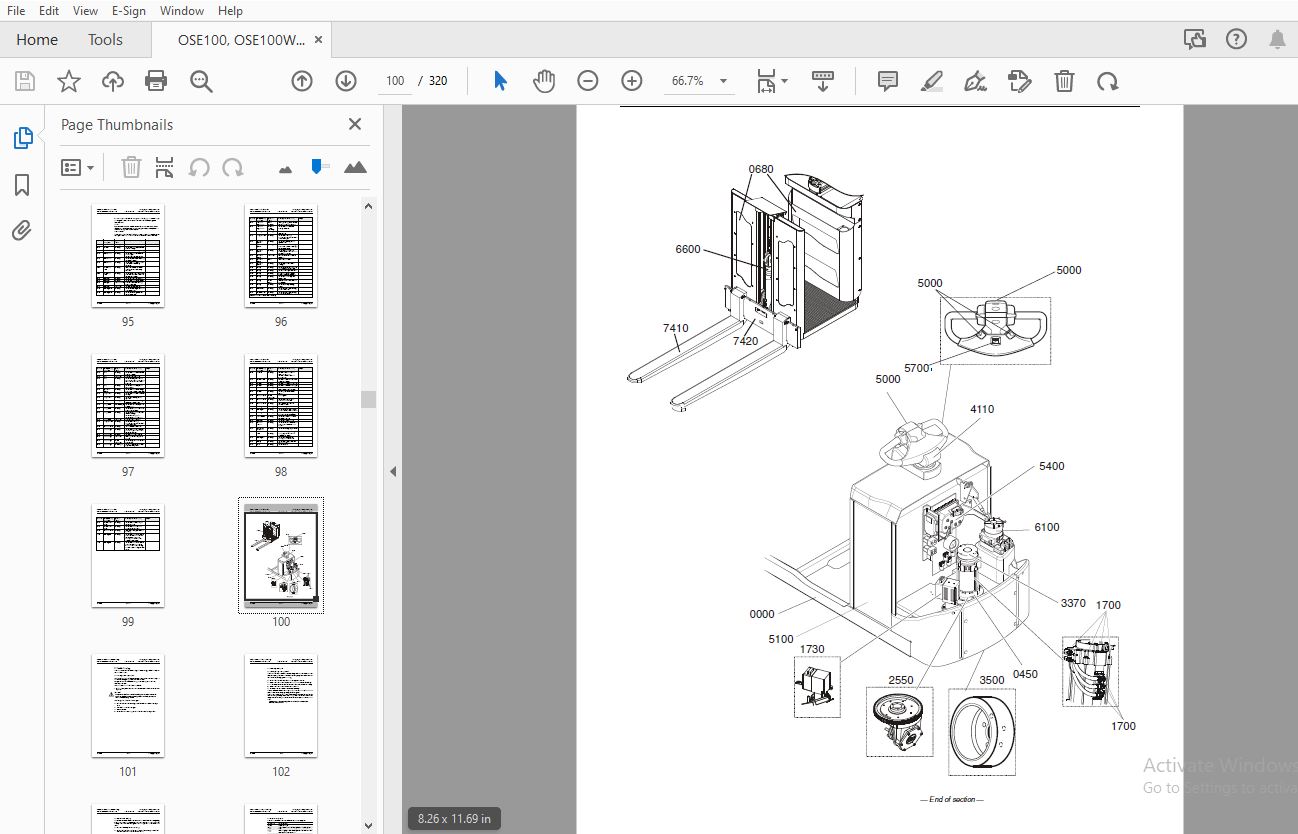Rotate the page view clockwise

(x=1107, y=81)
